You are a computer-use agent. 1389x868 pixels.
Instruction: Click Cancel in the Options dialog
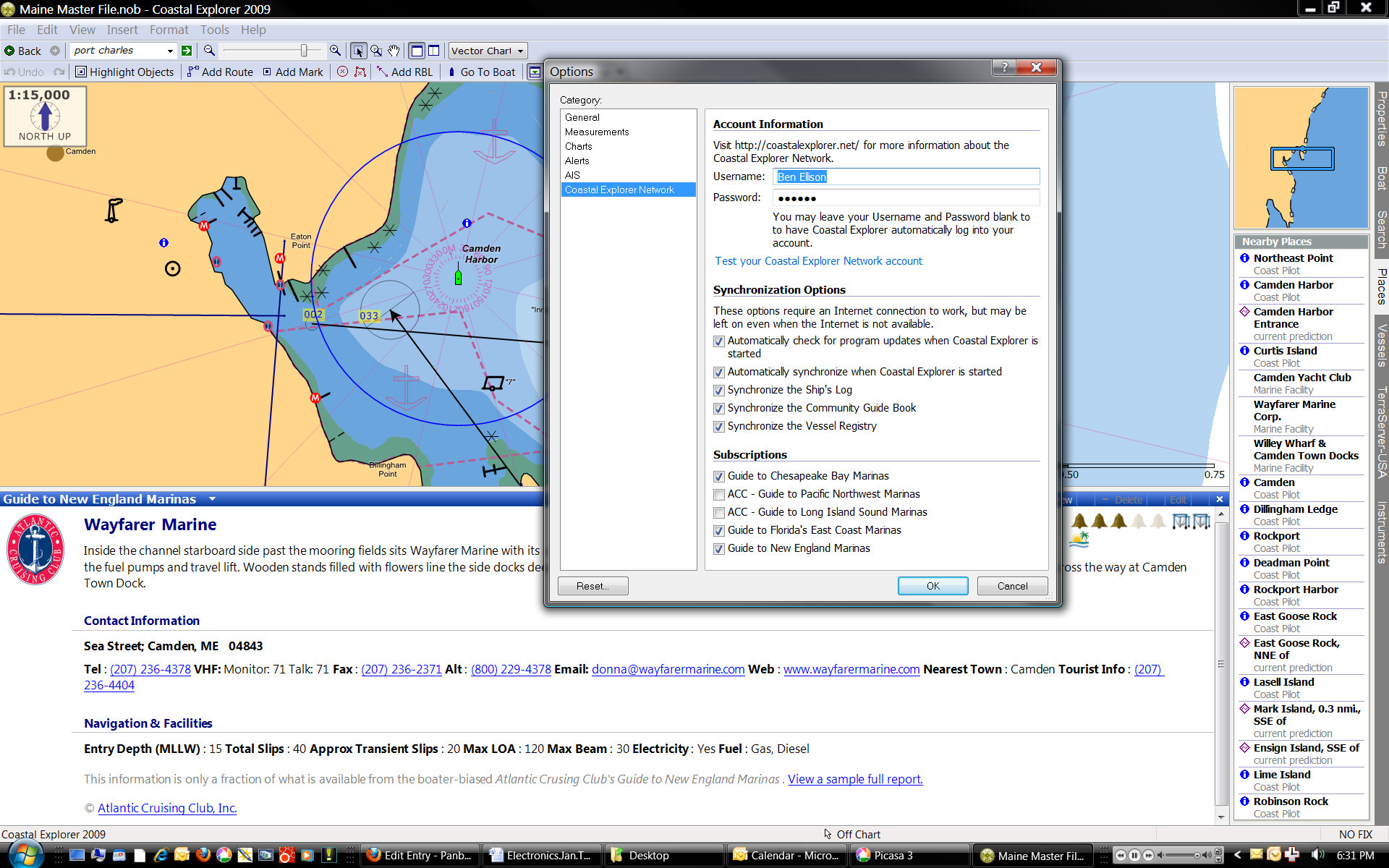[x=1012, y=586]
